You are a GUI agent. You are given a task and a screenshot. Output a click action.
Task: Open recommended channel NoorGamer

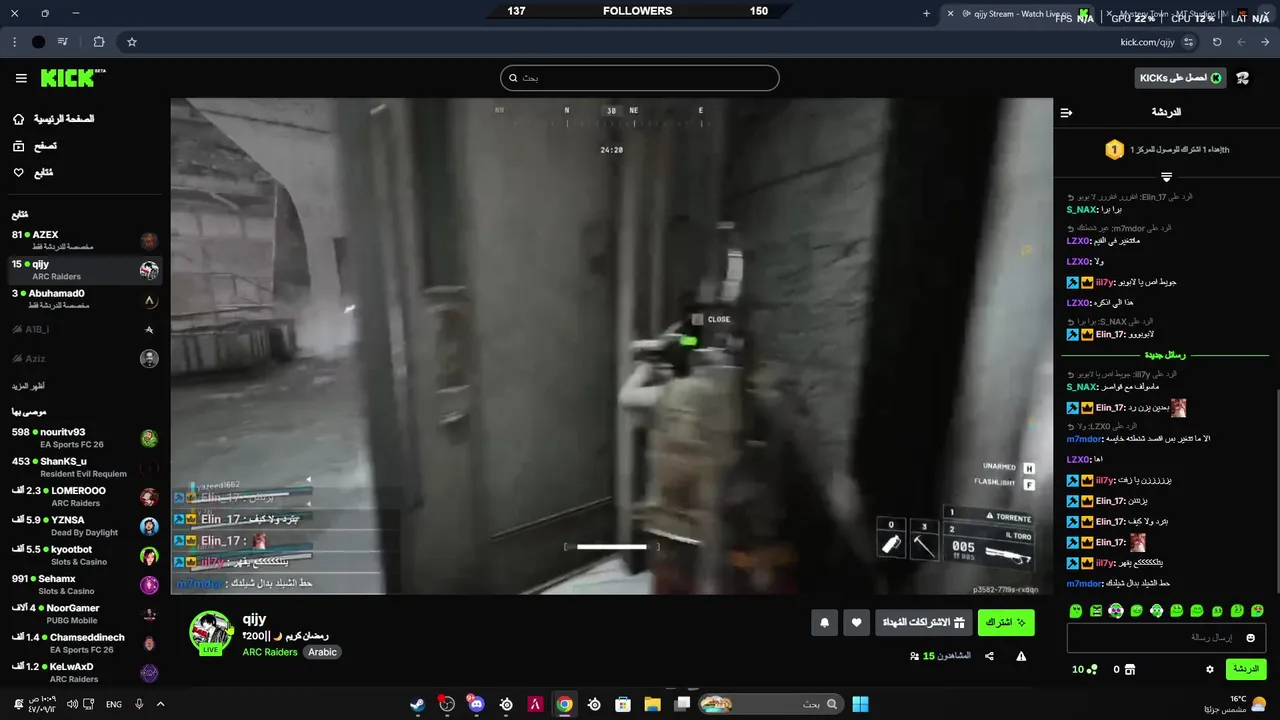pyautogui.click(x=85, y=614)
